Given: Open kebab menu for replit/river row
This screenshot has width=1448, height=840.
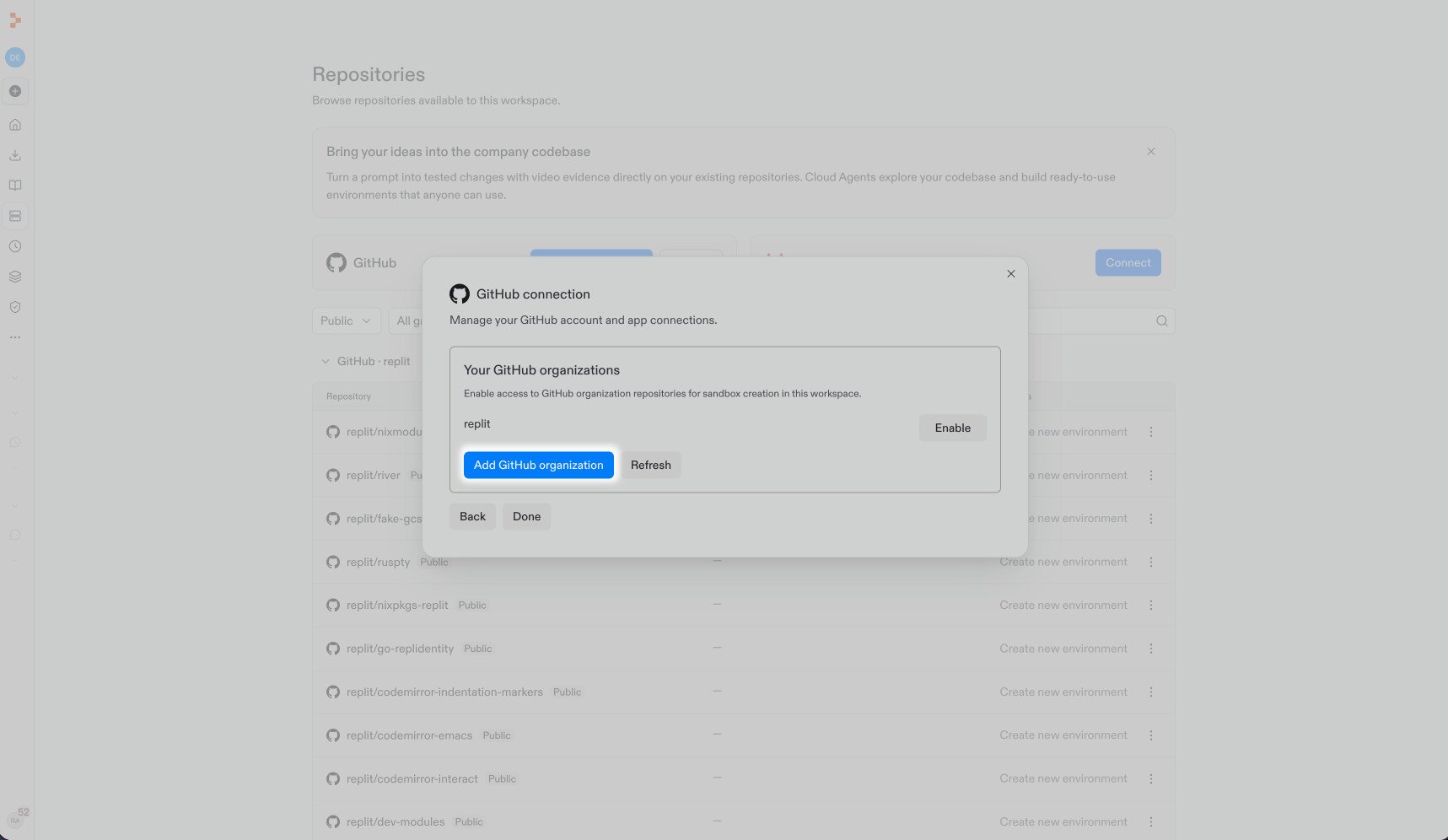Looking at the screenshot, I should point(1150,476).
